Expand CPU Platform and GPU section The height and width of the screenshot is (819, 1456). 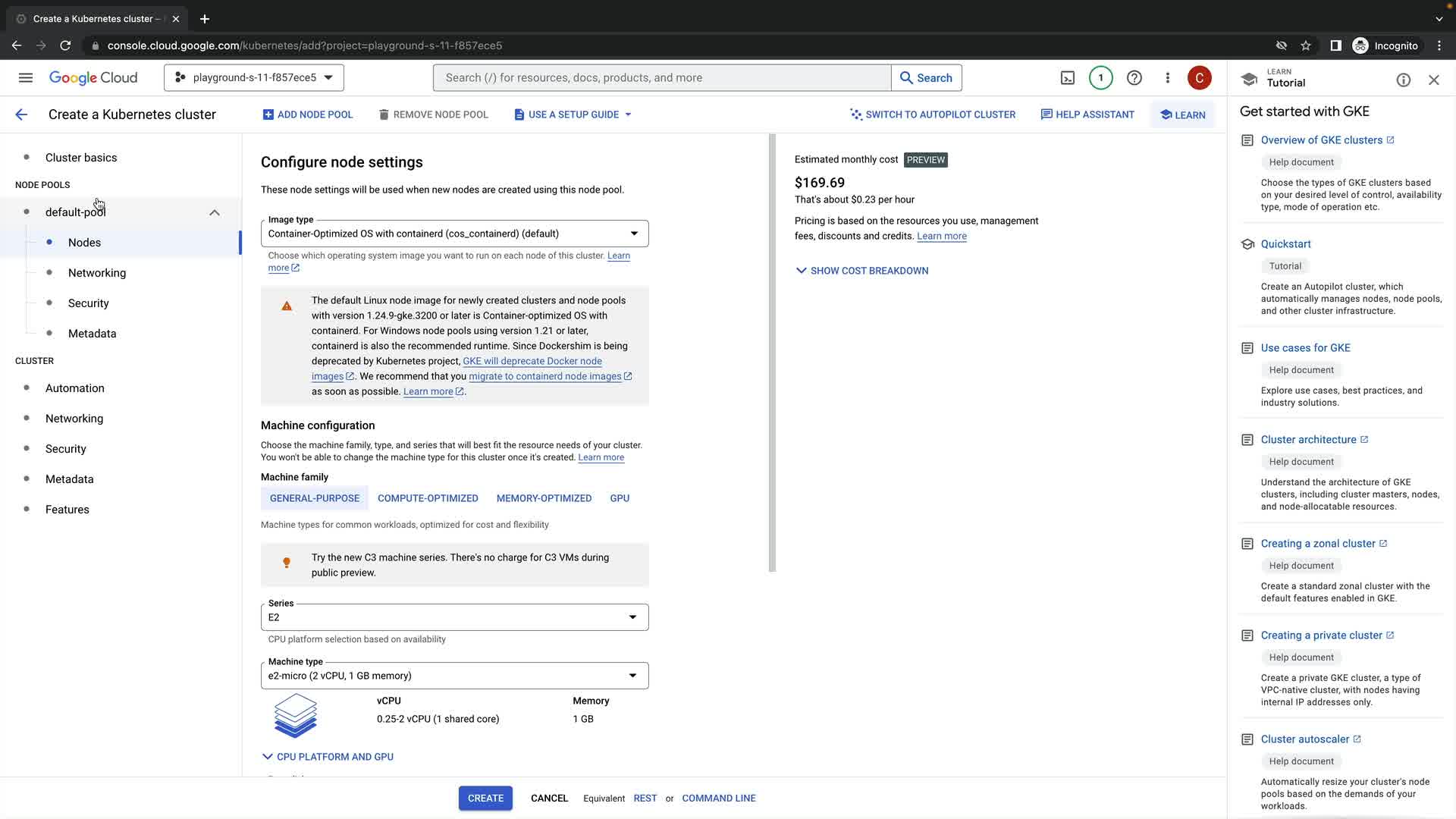328,757
